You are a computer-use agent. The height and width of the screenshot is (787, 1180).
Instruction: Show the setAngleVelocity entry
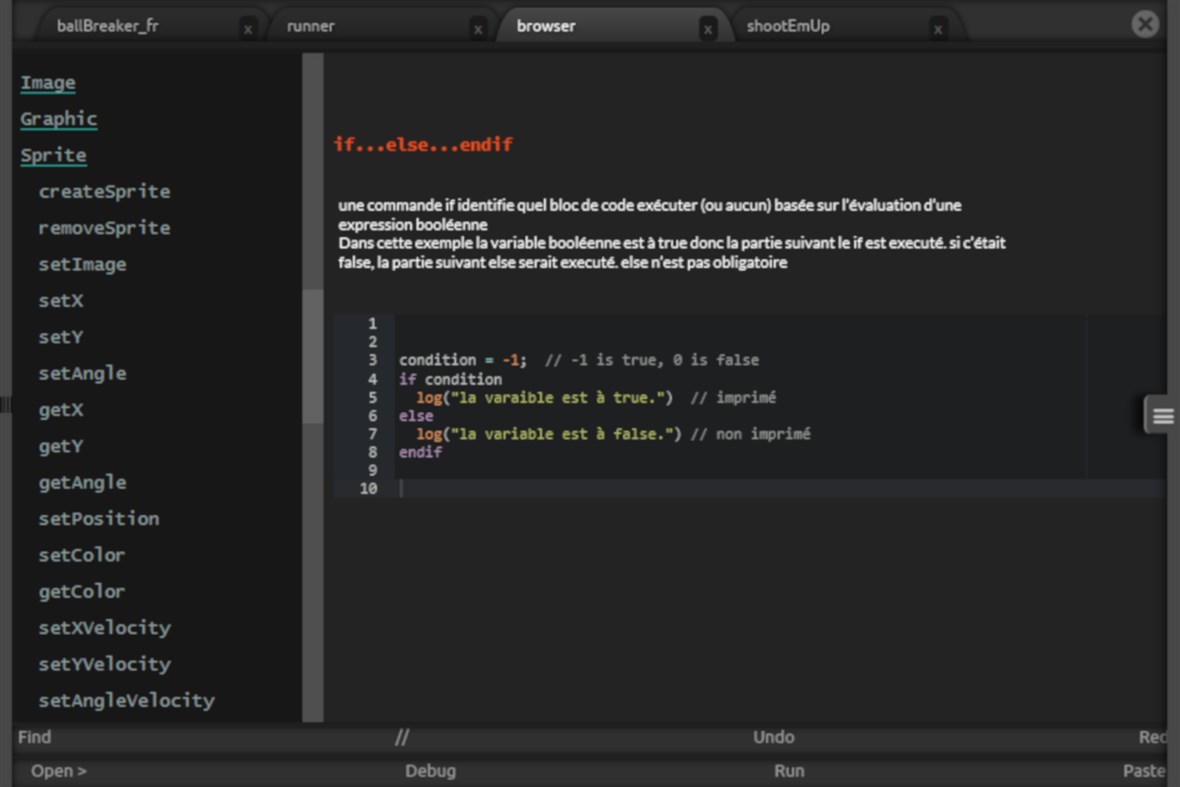pyautogui.click(x=126, y=700)
